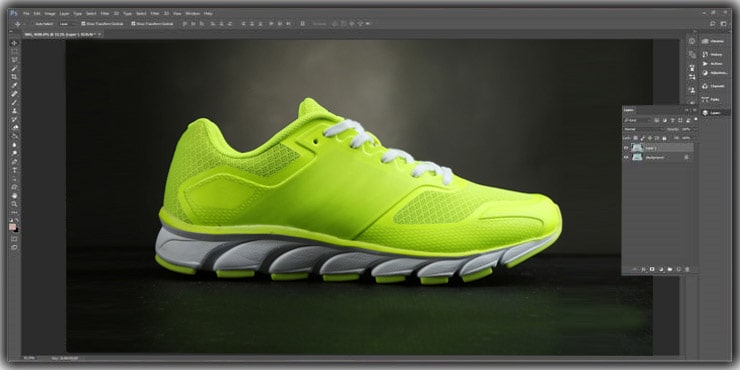Toggle Quick Mask mode in the toolbox

click(x=14, y=238)
